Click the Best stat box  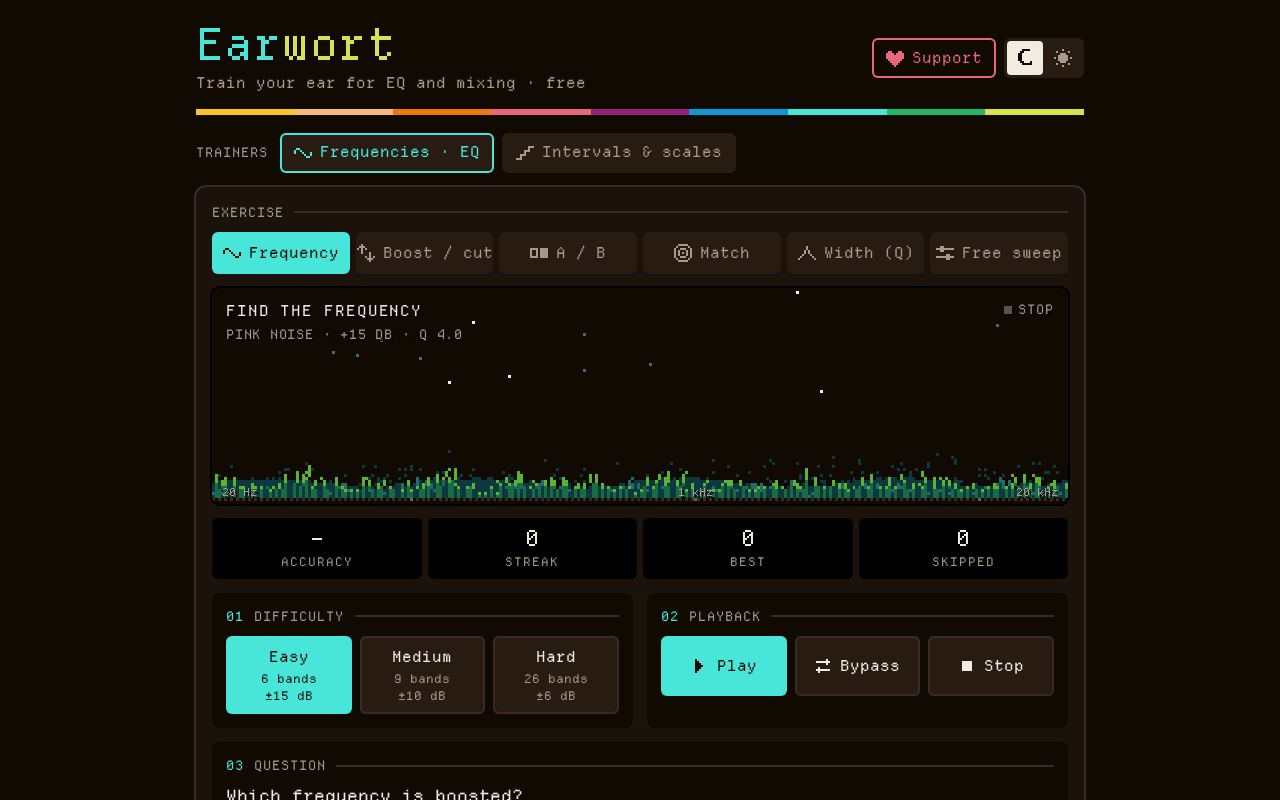[x=748, y=548]
